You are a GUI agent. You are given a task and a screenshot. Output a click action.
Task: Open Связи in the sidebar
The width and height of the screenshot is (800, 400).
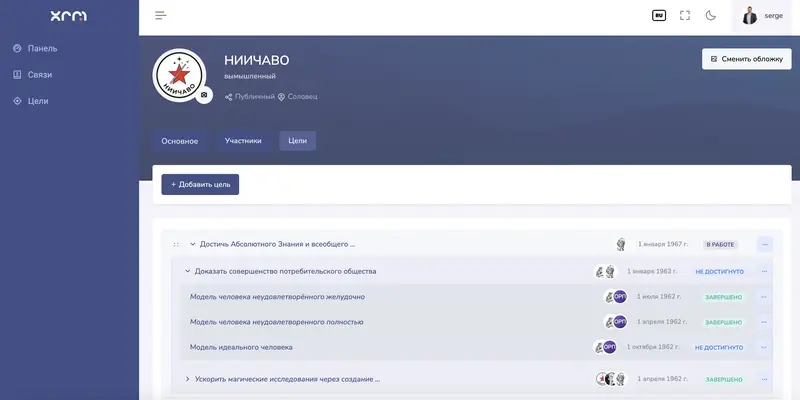click(40, 74)
